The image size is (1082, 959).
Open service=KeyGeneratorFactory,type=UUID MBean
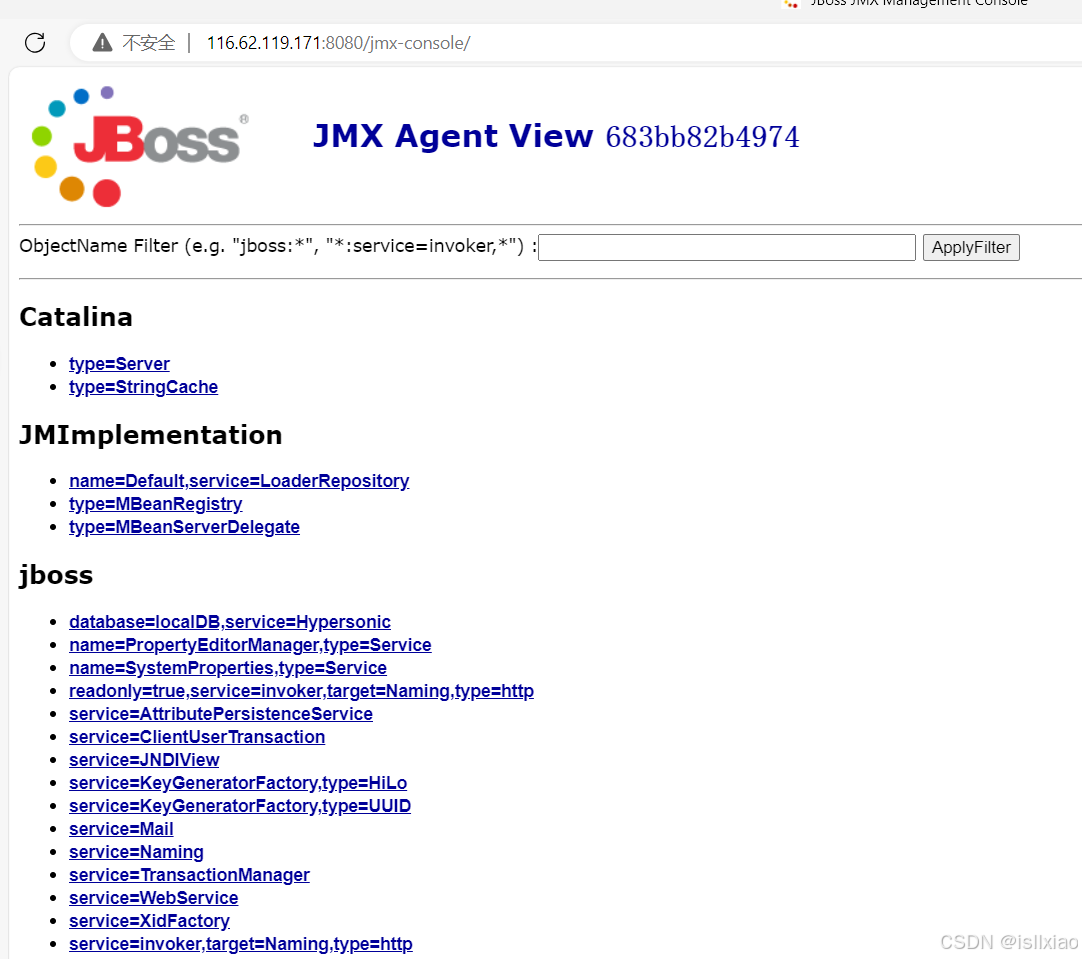240,805
